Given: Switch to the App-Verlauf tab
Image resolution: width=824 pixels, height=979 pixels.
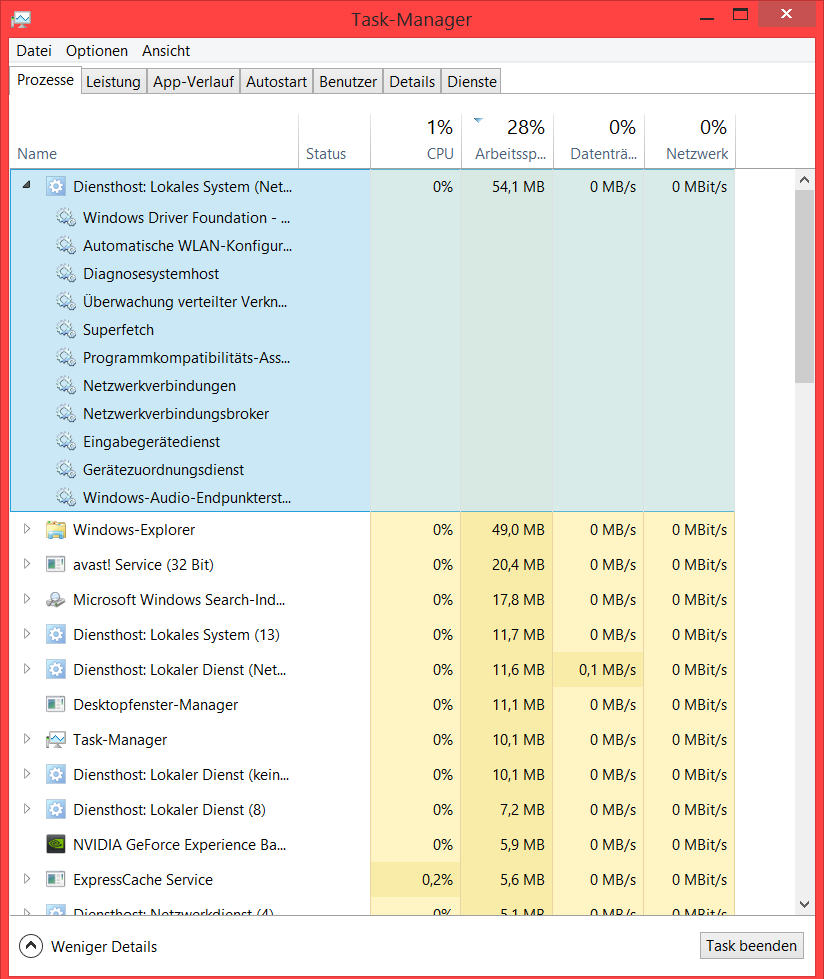Looking at the screenshot, I should (x=194, y=82).
